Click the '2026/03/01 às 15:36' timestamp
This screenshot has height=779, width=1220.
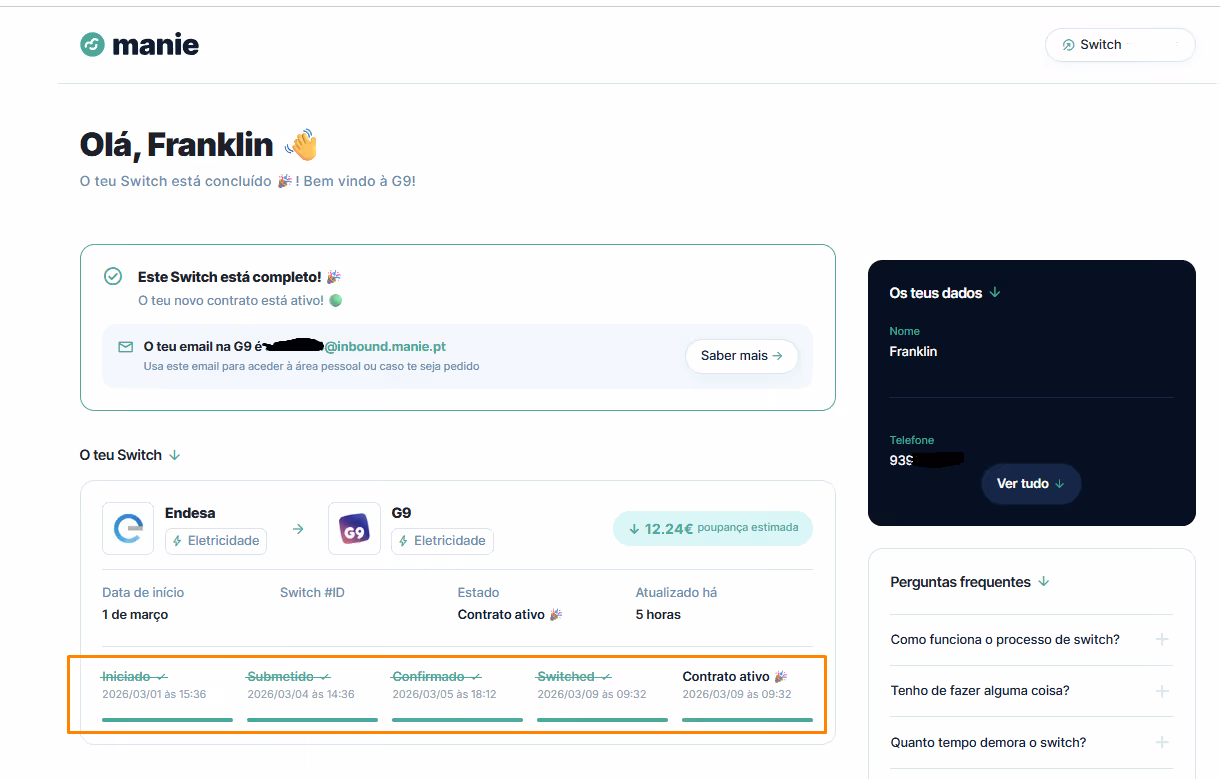click(154, 695)
